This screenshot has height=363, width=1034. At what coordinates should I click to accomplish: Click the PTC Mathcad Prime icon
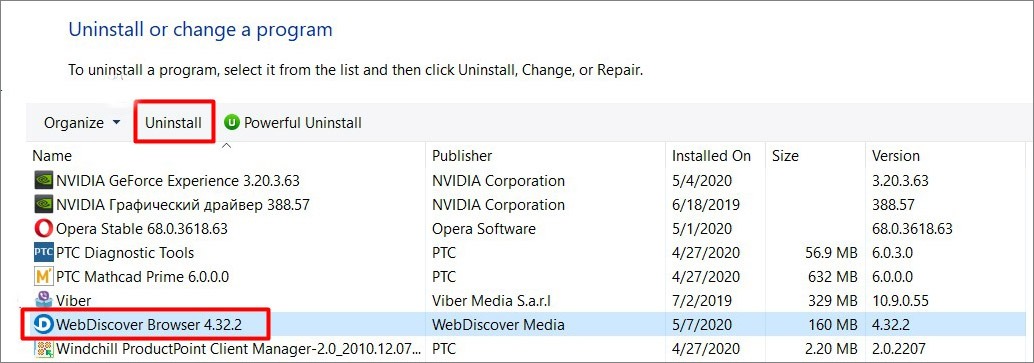44,277
